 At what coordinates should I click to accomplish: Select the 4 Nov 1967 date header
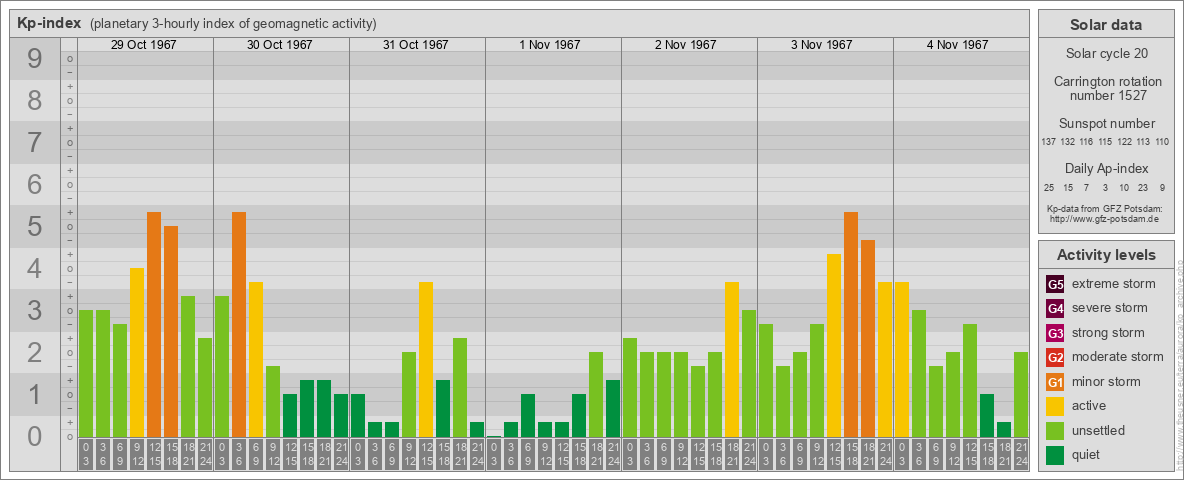(957, 45)
